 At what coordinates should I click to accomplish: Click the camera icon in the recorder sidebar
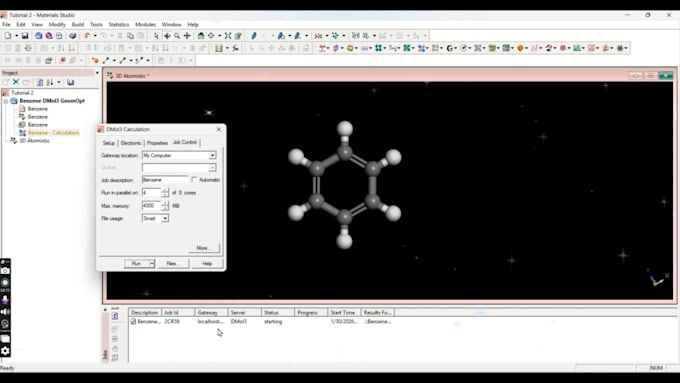[x=5, y=271]
